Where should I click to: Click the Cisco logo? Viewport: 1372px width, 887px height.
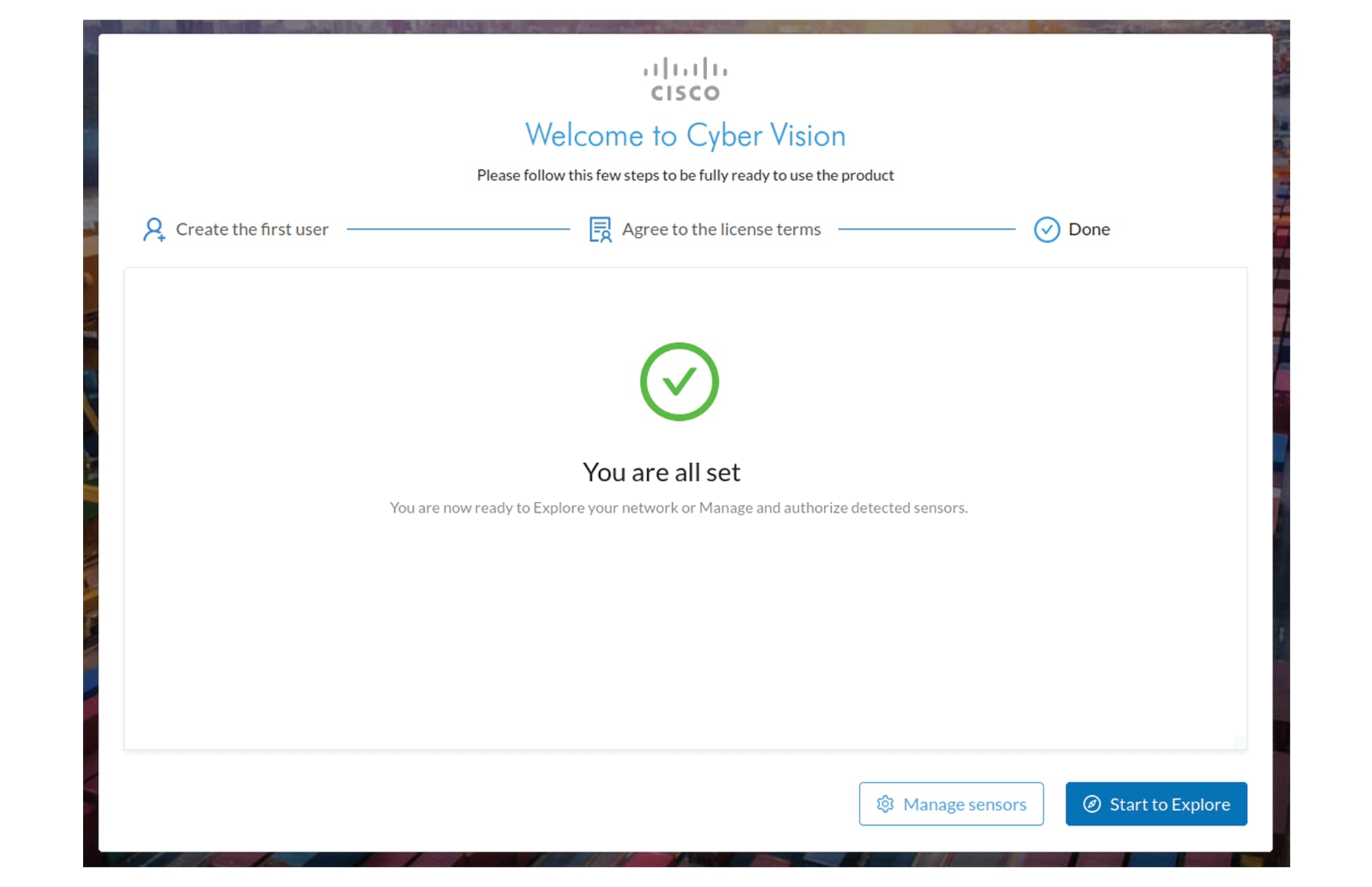click(685, 79)
